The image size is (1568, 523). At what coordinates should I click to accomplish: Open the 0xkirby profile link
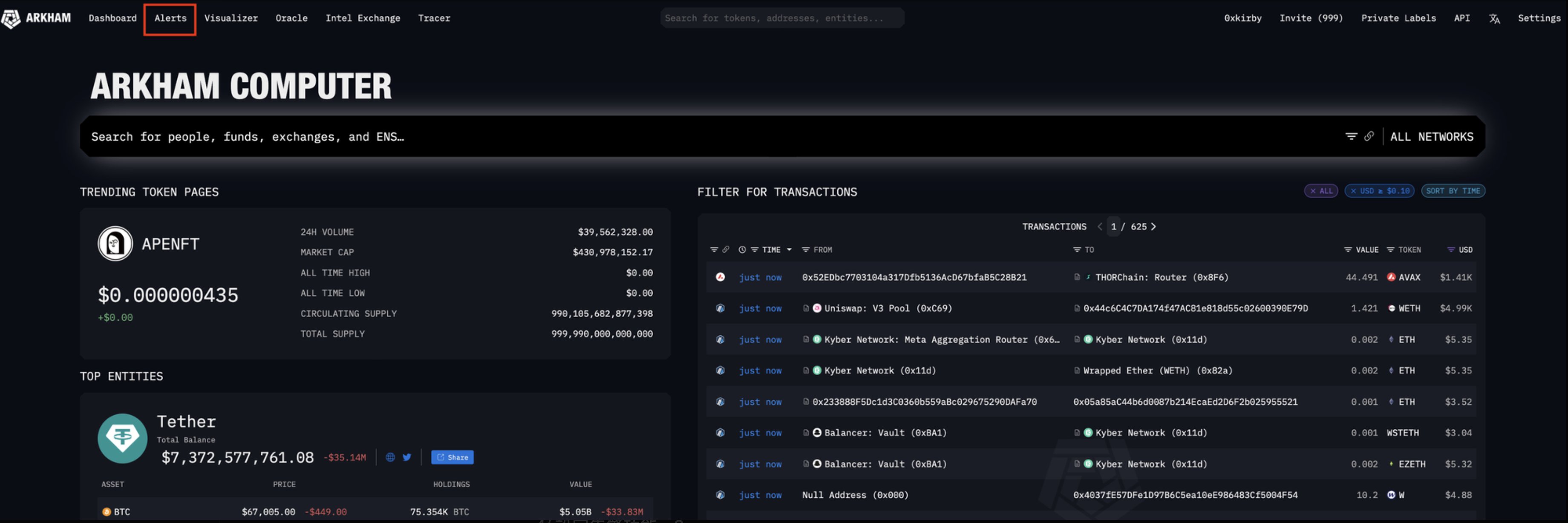[1242, 18]
